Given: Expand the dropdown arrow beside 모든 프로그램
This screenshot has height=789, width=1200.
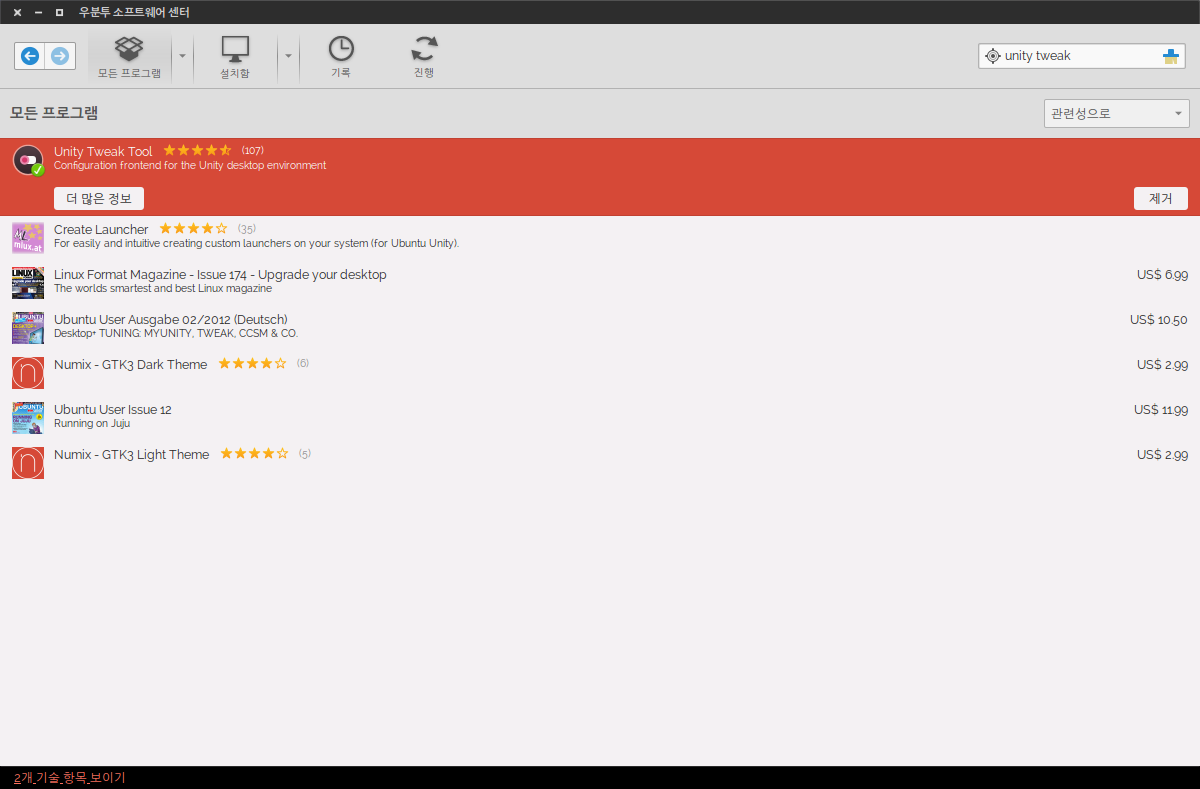Looking at the screenshot, I should point(182,56).
